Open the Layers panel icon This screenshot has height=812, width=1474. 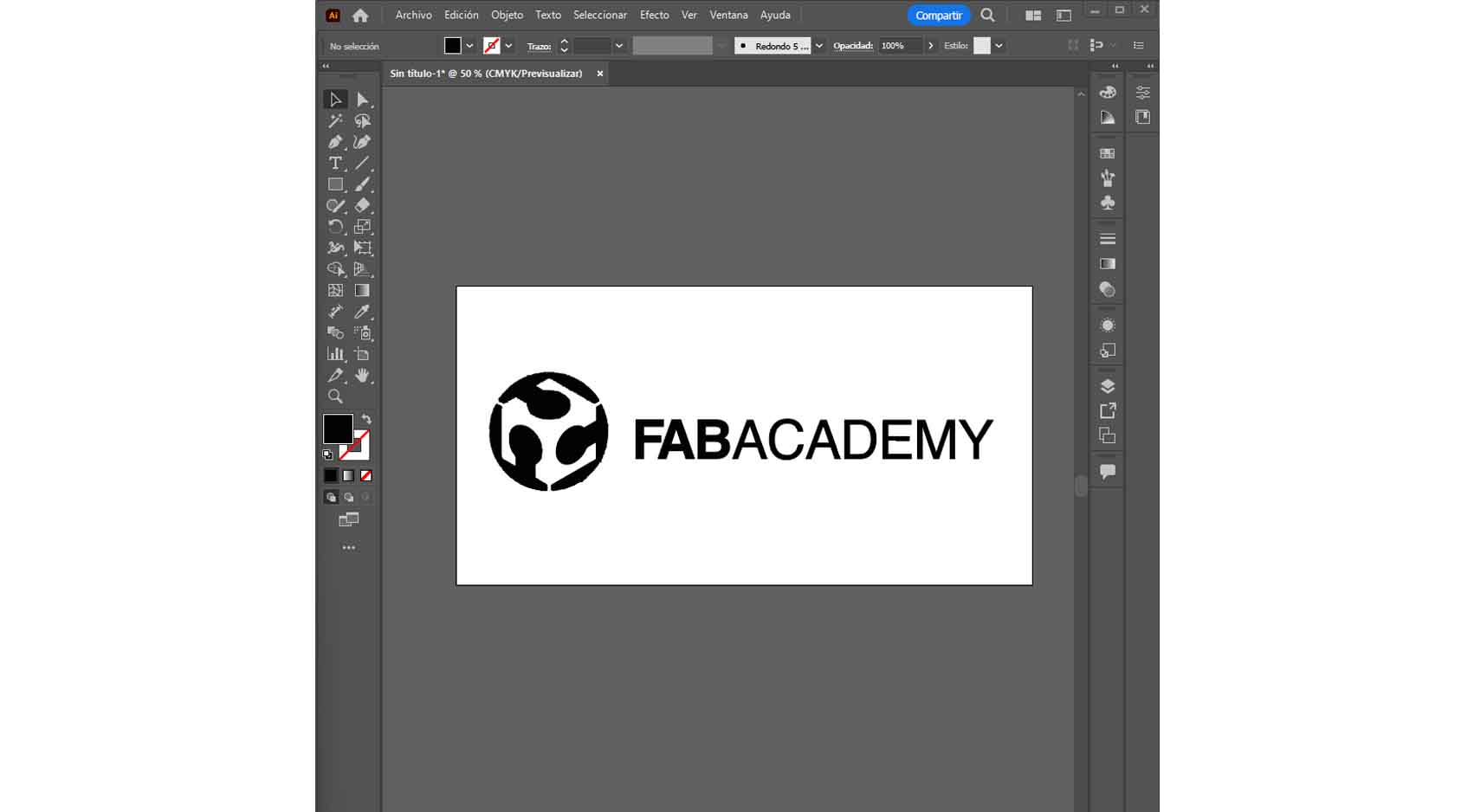(1108, 386)
